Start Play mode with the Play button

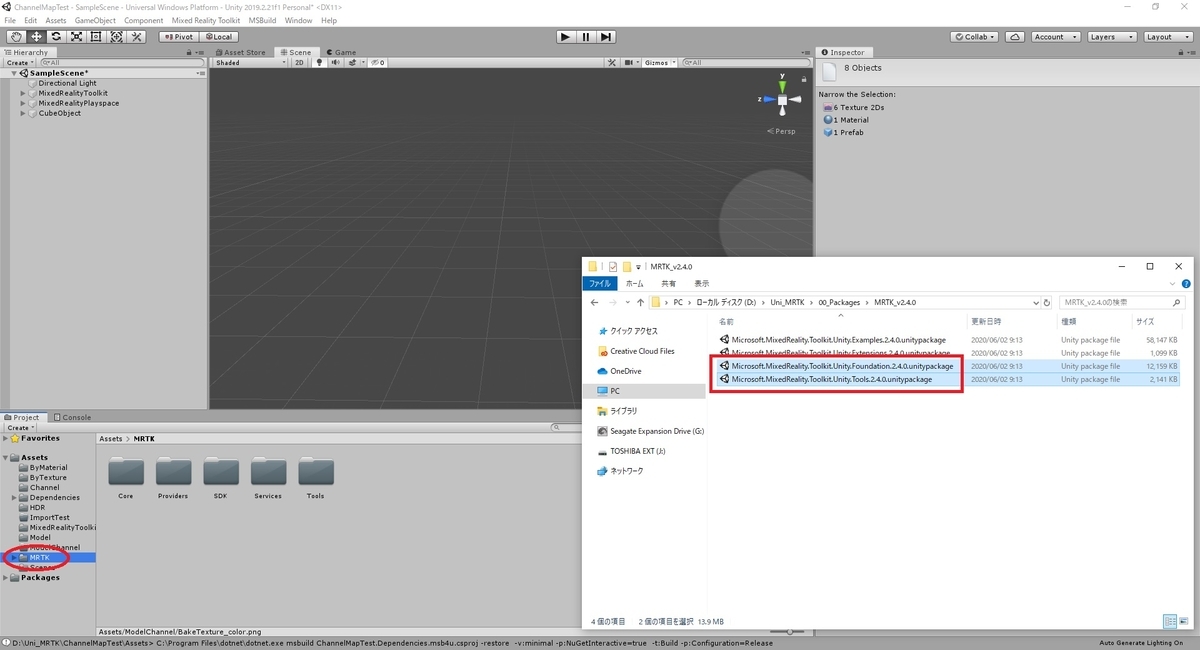565,37
